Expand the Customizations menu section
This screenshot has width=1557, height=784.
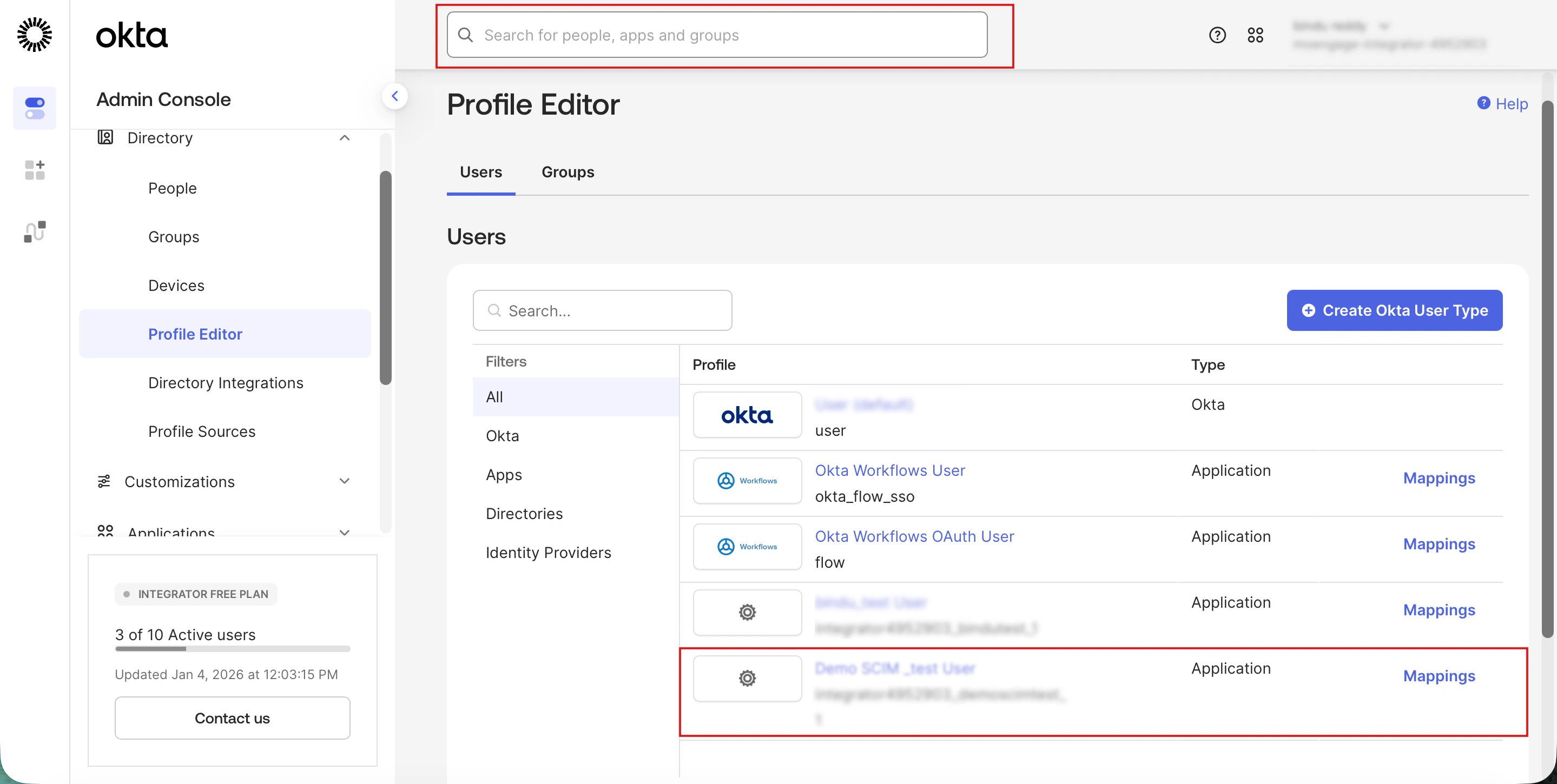point(345,481)
